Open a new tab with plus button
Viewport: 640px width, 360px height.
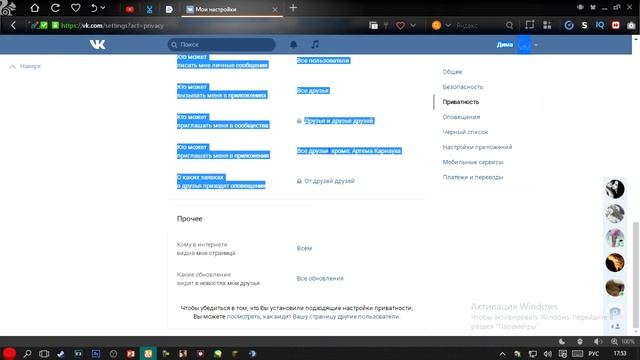[293, 8]
